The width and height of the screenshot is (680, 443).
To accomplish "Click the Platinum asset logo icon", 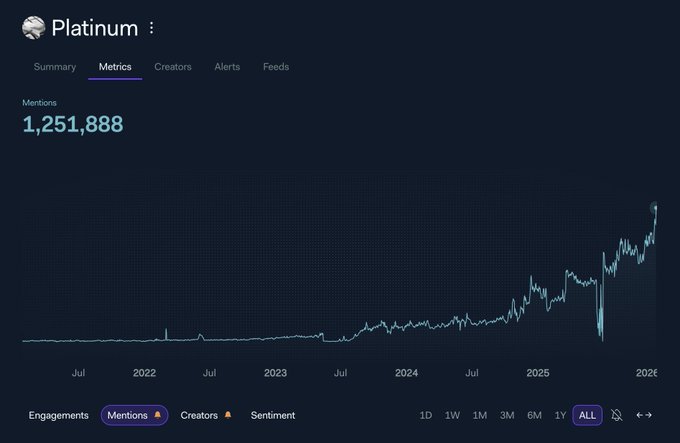I will [x=33, y=28].
